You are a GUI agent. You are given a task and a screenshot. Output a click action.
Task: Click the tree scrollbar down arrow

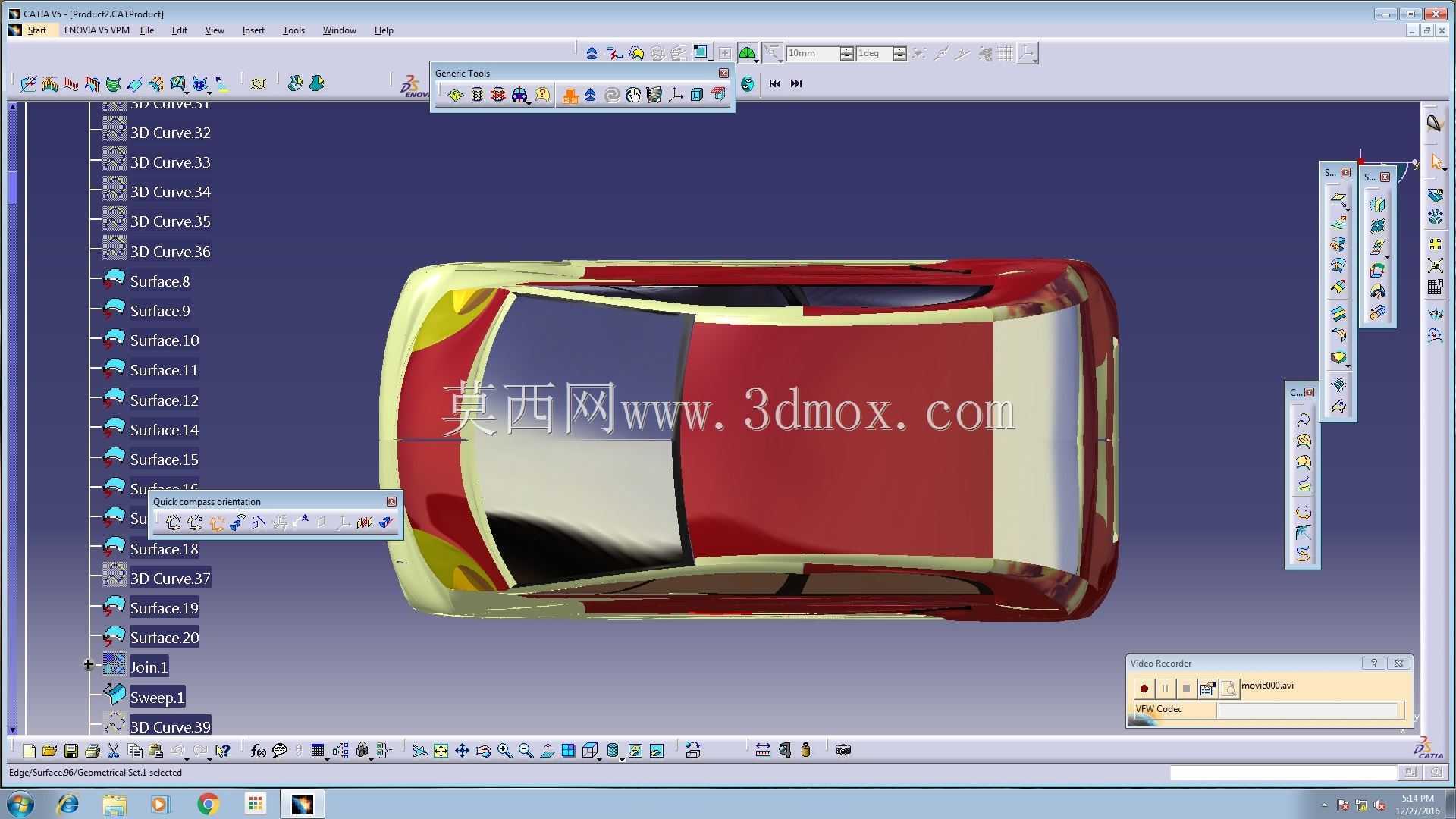[x=12, y=730]
